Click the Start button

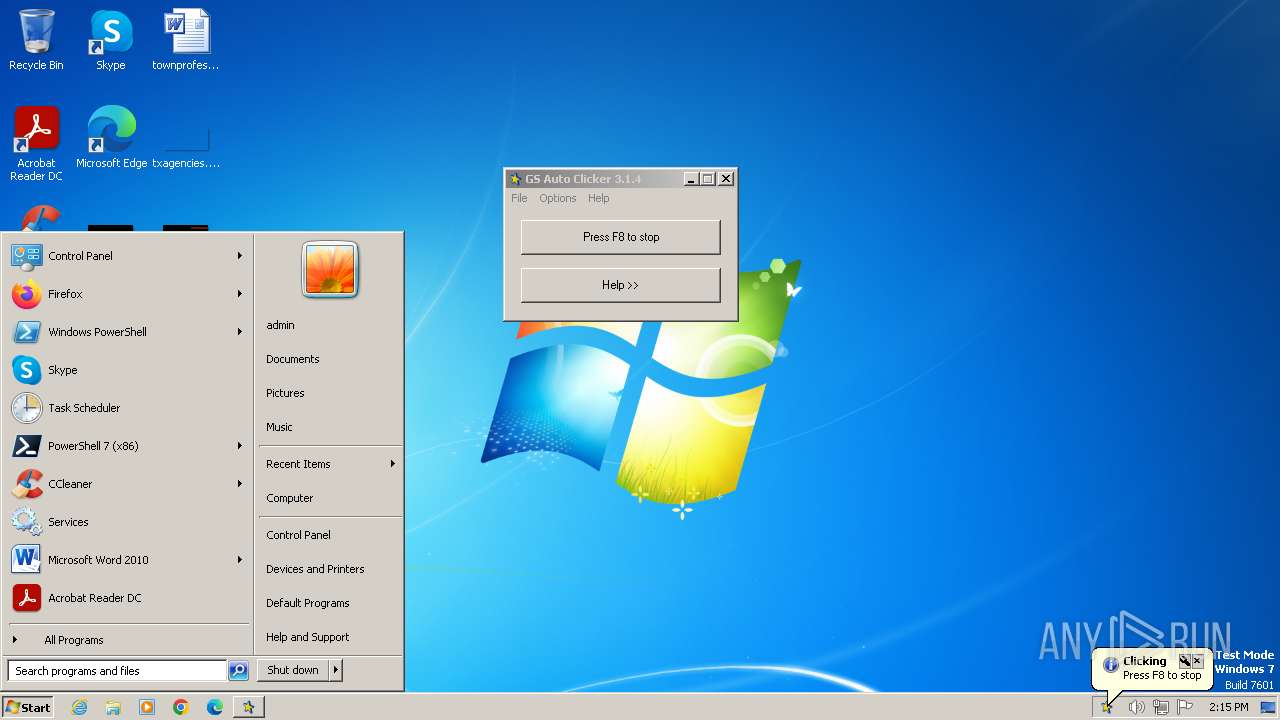[x=28, y=707]
